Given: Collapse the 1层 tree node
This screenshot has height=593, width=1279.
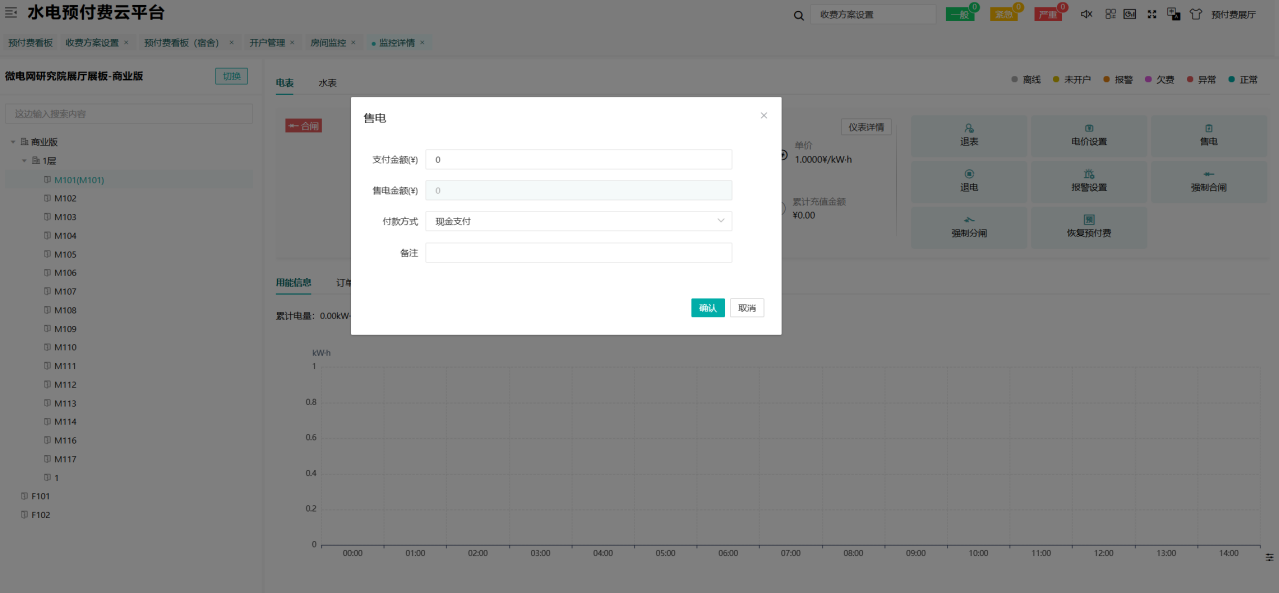Looking at the screenshot, I should (x=25, y=160).
